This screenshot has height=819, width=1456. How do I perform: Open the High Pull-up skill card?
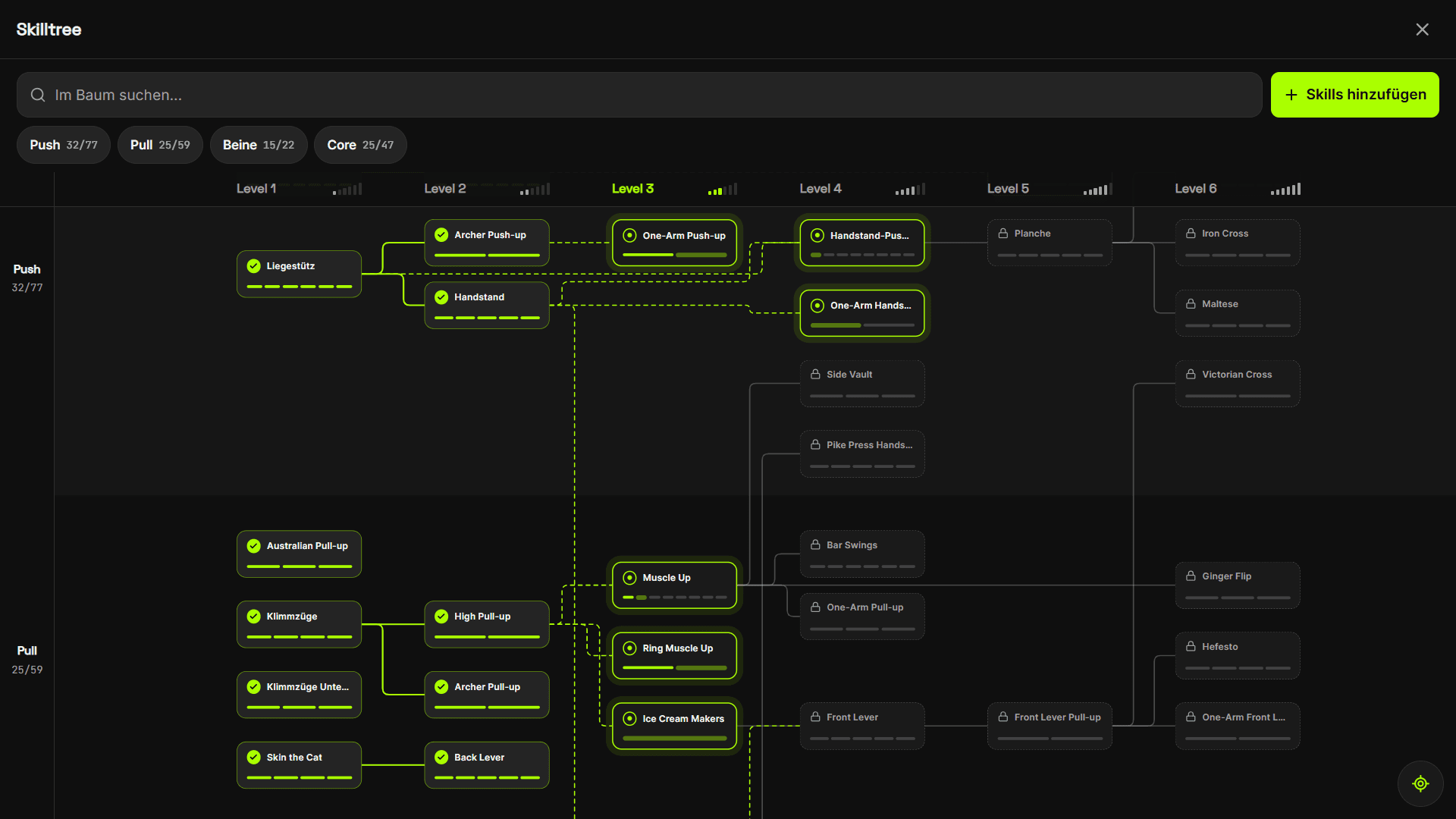click(x=487, y=624)
